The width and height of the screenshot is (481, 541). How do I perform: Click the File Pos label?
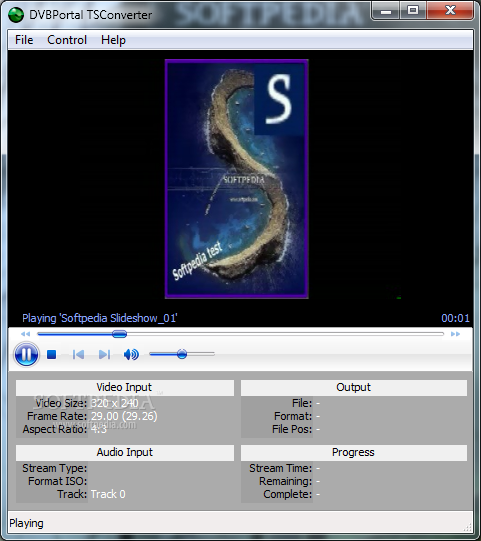[x=292, y=429]
